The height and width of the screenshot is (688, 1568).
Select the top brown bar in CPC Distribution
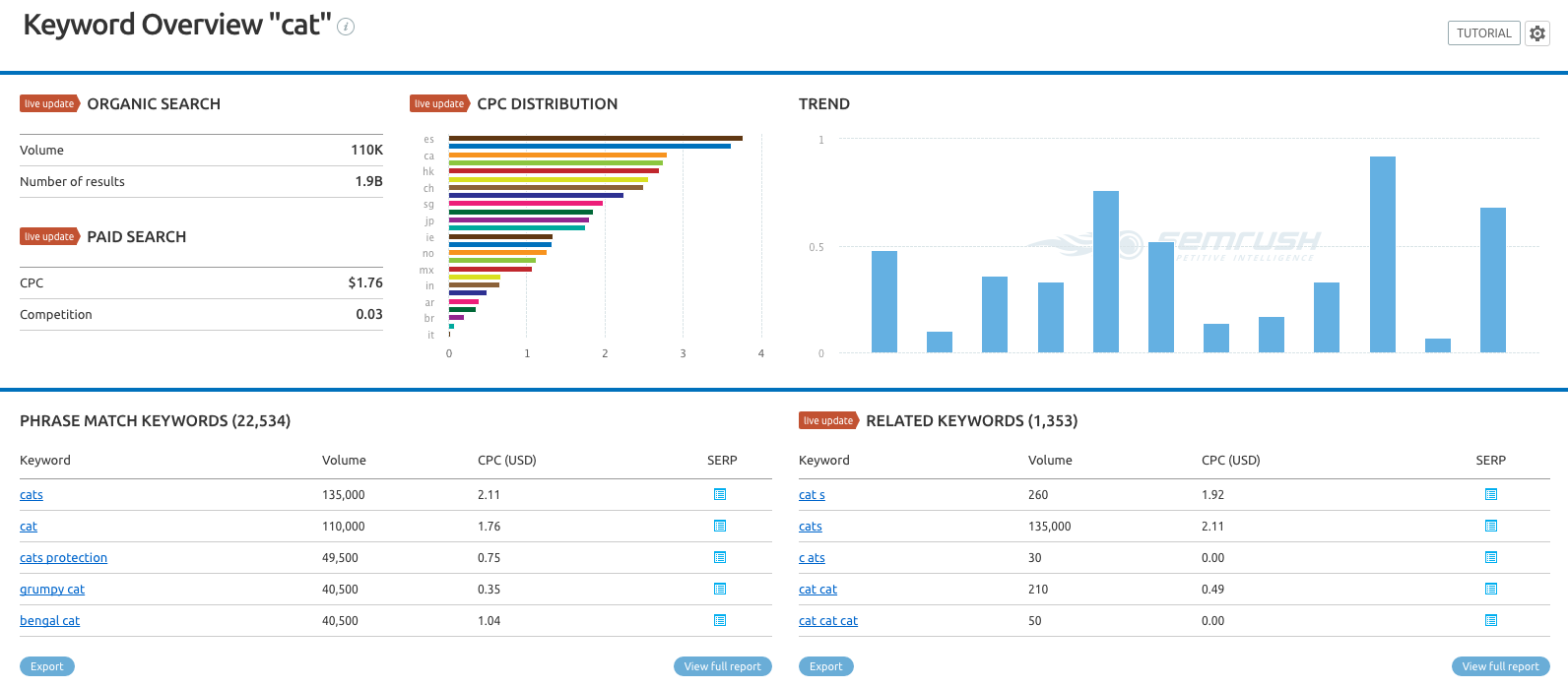[595, 138]
